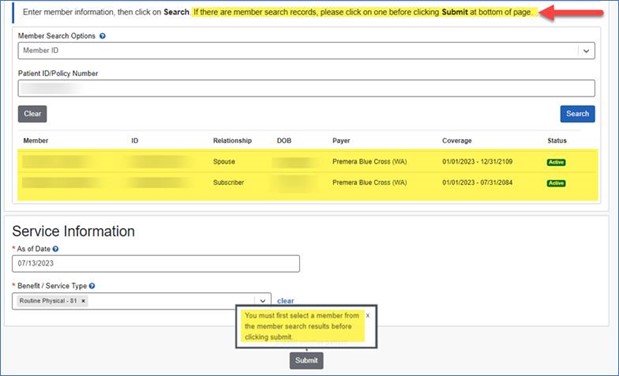
Task: Click coverage 01/01/2023 - 07/31/2084
Action: pos(477,182)
